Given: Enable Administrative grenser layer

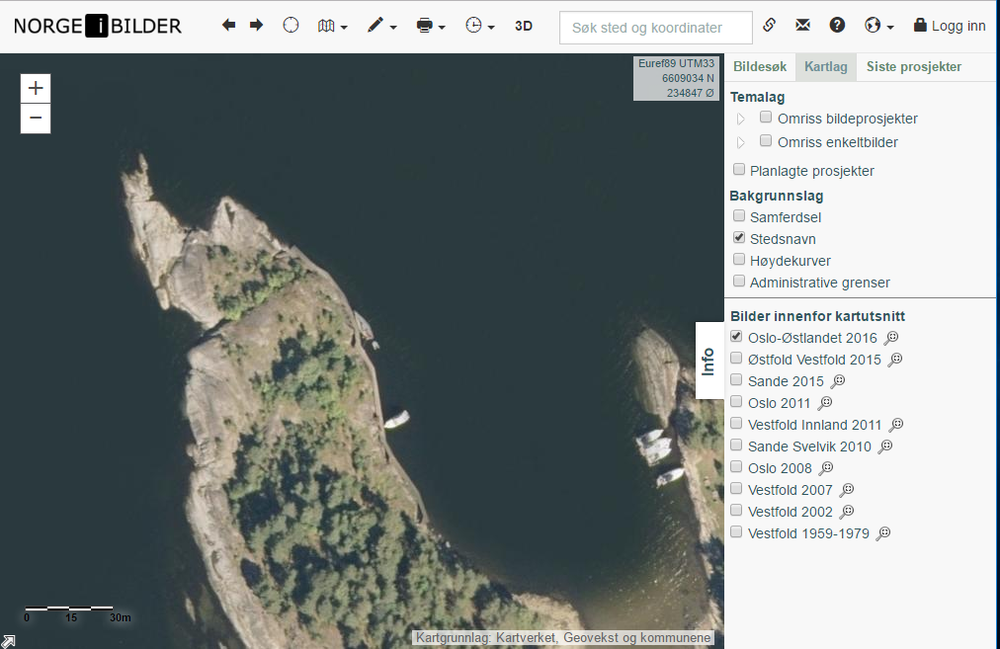Looking at the screenshot, I should (739, 281).
